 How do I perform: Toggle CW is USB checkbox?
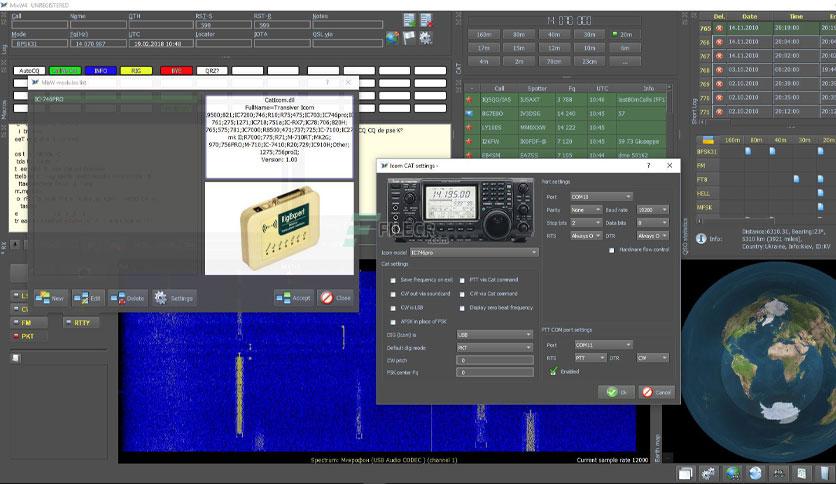[393, 308]
